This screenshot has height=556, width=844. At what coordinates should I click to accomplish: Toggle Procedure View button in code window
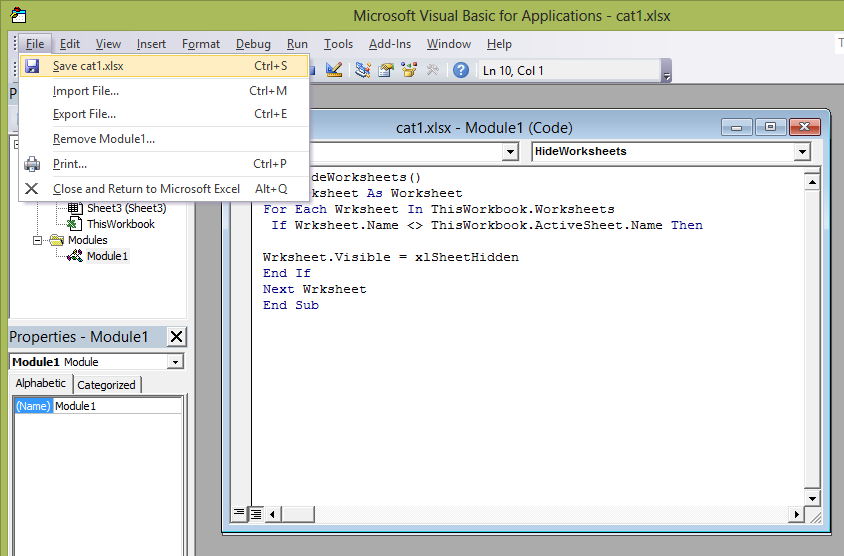(239, 513)
